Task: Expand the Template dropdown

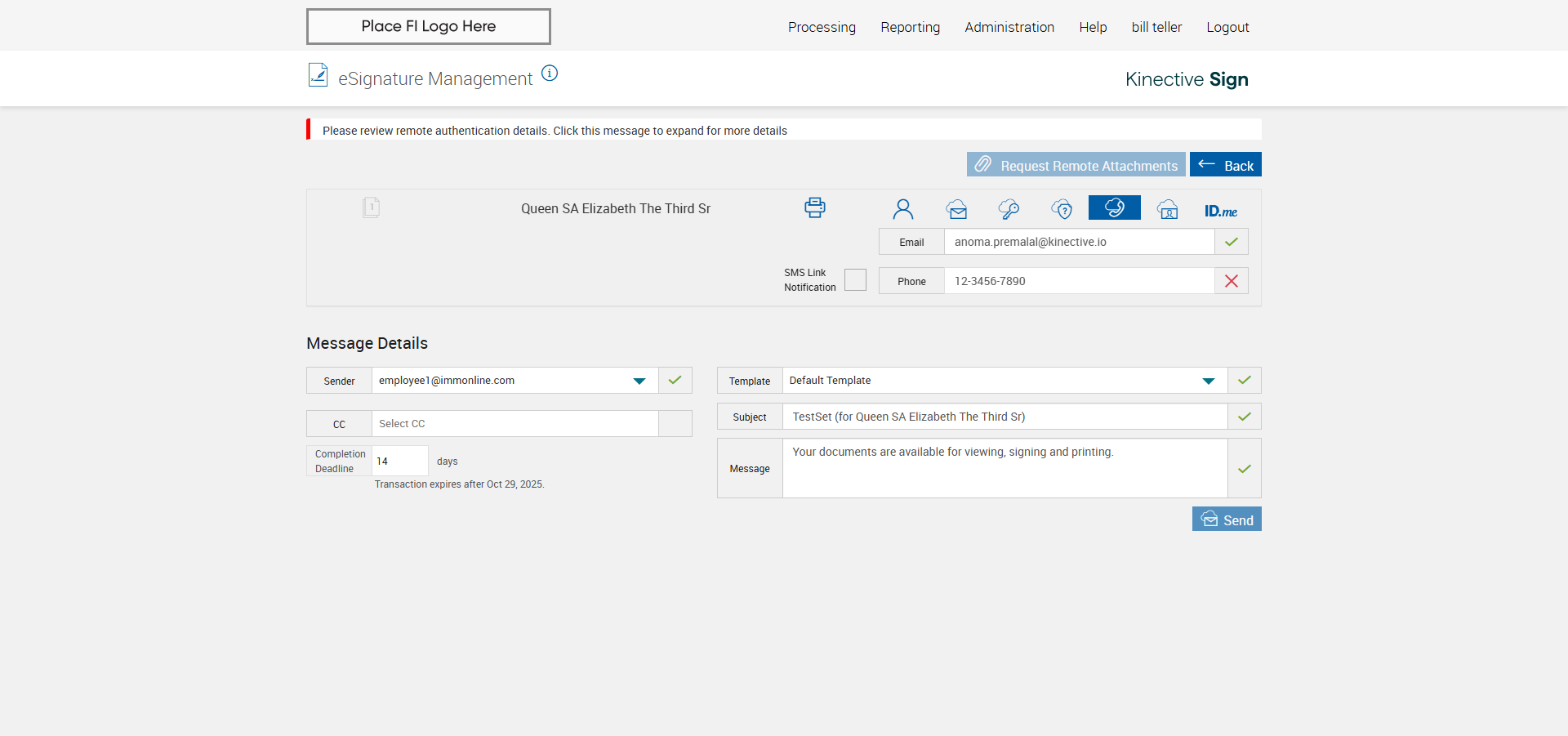Action: (x=1208, y=381)
